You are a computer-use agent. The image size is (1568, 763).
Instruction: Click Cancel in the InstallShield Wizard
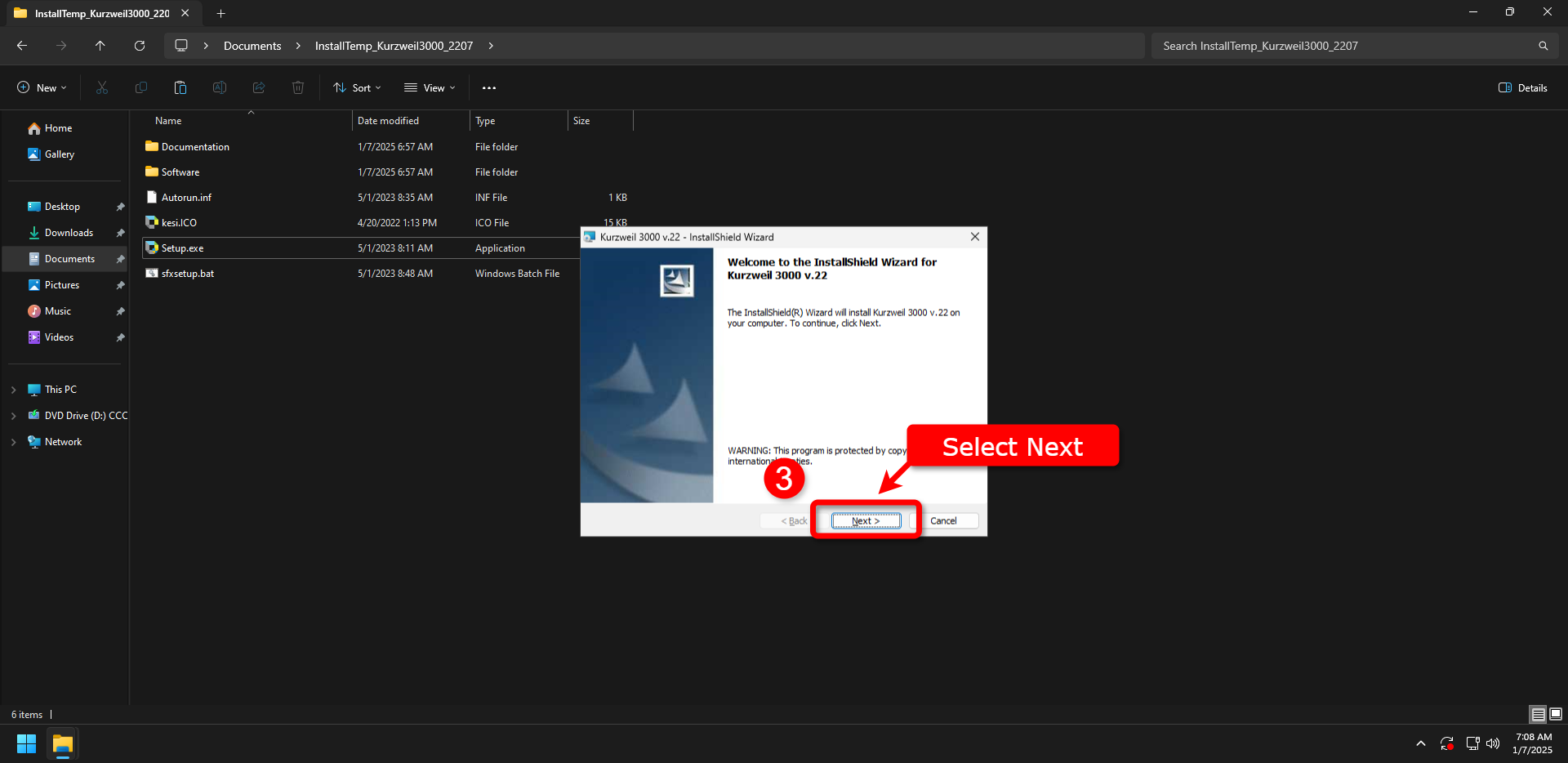coord(943,520)
